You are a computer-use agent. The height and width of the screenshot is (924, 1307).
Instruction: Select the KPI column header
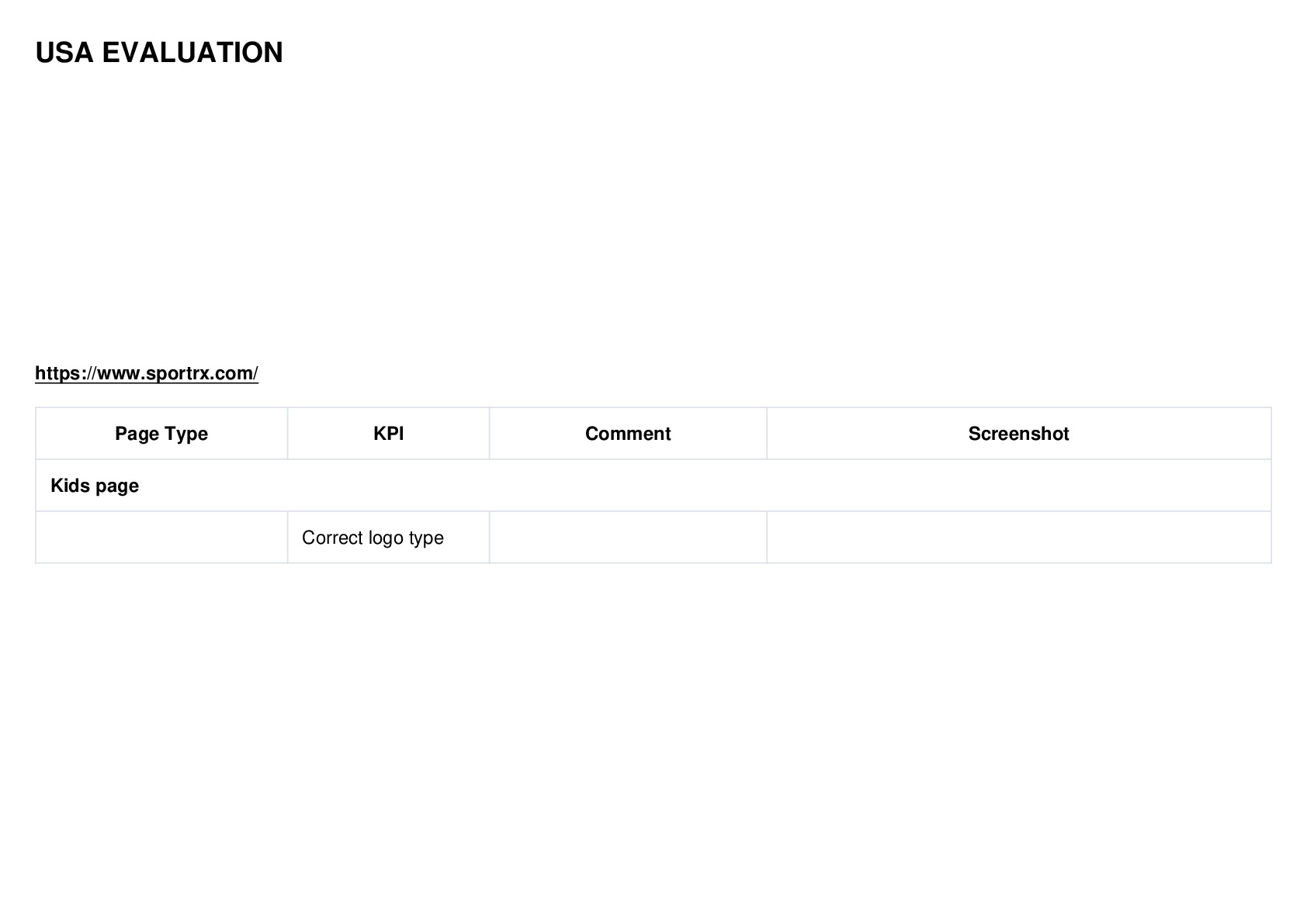388,434
